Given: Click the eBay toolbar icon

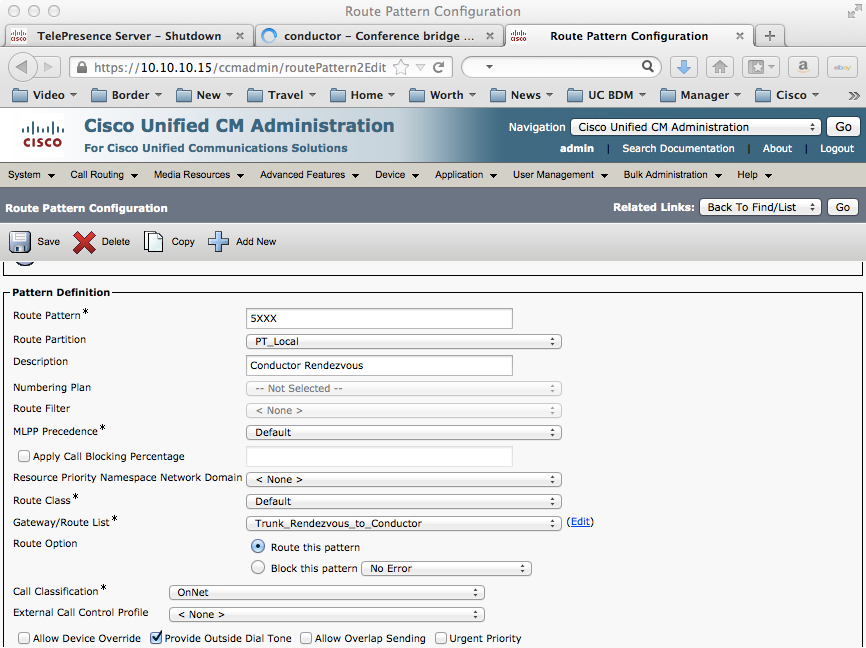Looking at the screenshot, I should tap(842, 67).
